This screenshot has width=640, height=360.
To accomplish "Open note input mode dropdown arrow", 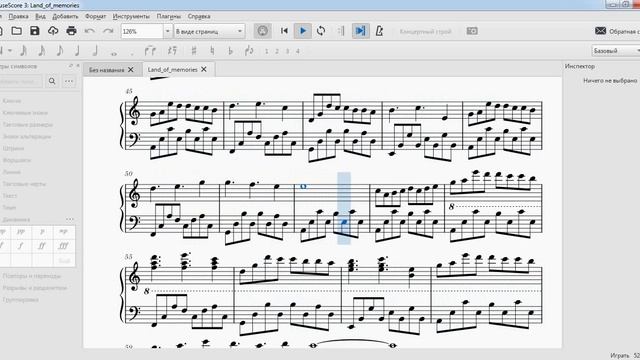I will coord(10,51).
